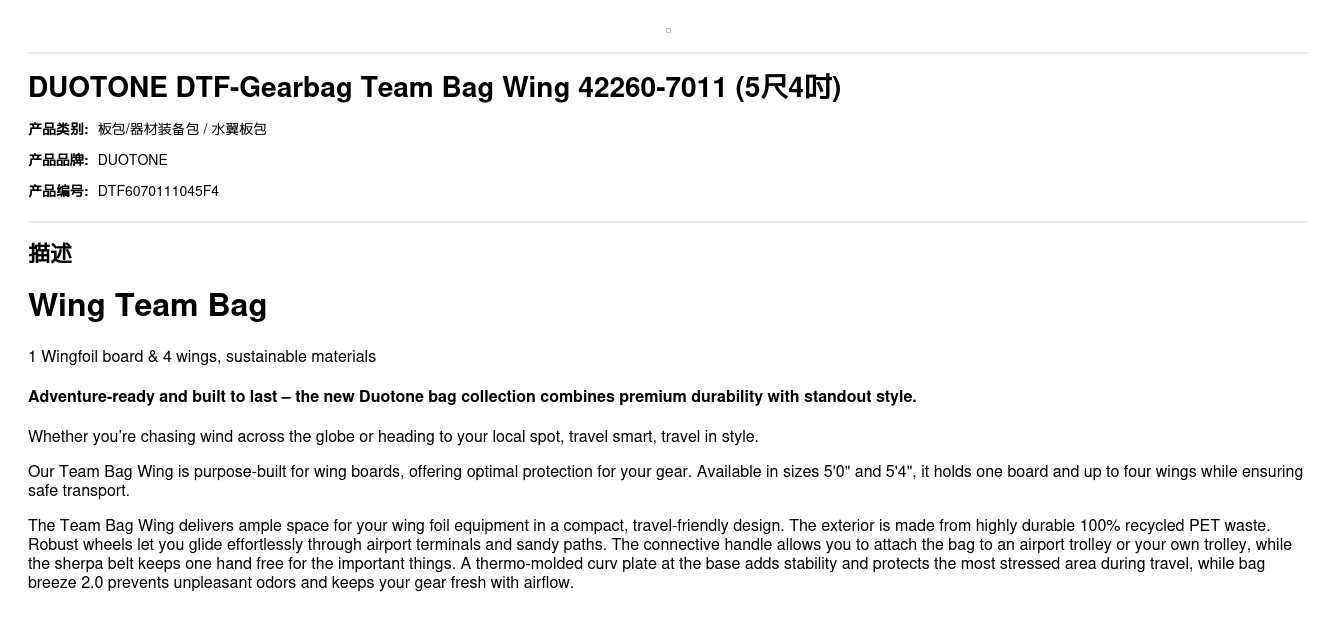Viewport: 1328px width, 638px height.
Task: Click the 产品编号 label
Action: pyautogui.click(x=58, y=191)
